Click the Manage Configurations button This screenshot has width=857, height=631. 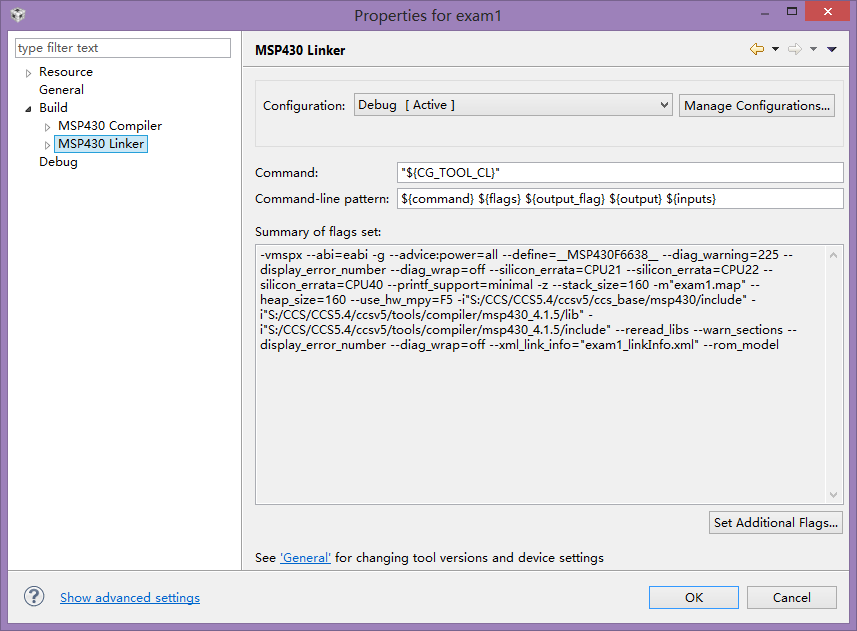757,105
